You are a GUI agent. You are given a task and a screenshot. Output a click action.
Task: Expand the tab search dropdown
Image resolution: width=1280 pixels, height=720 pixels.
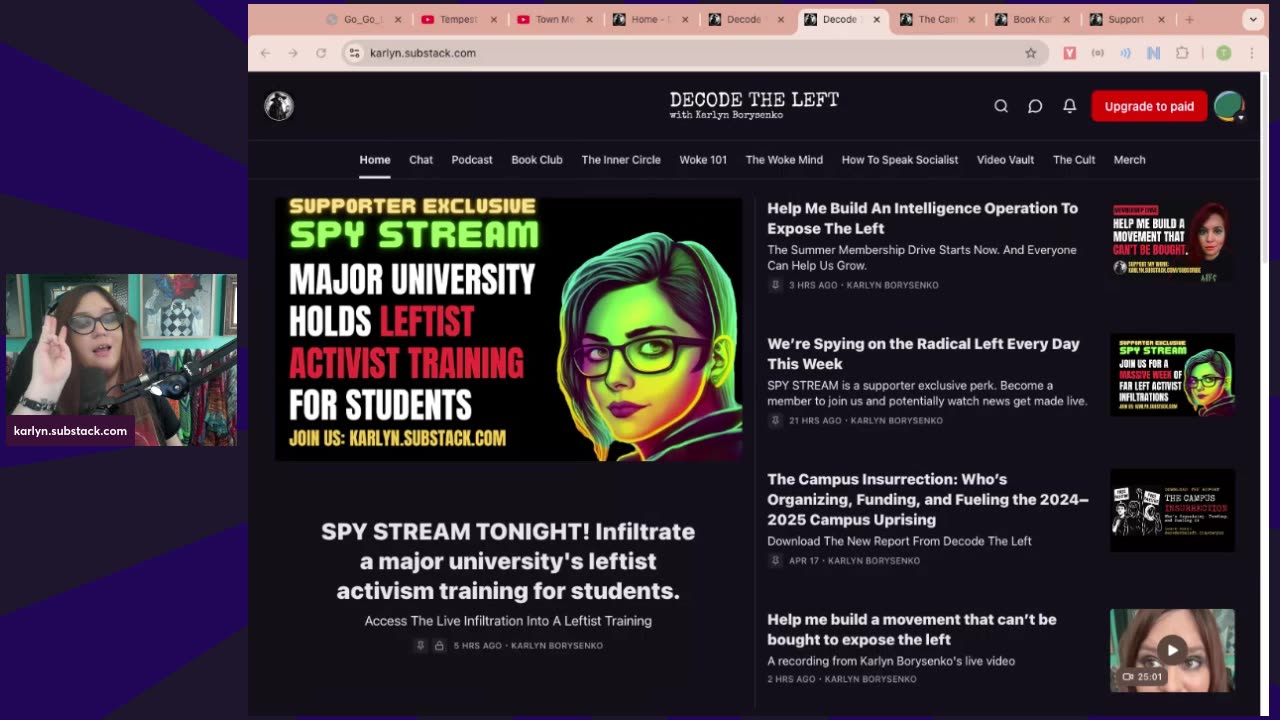point(1252,19)
